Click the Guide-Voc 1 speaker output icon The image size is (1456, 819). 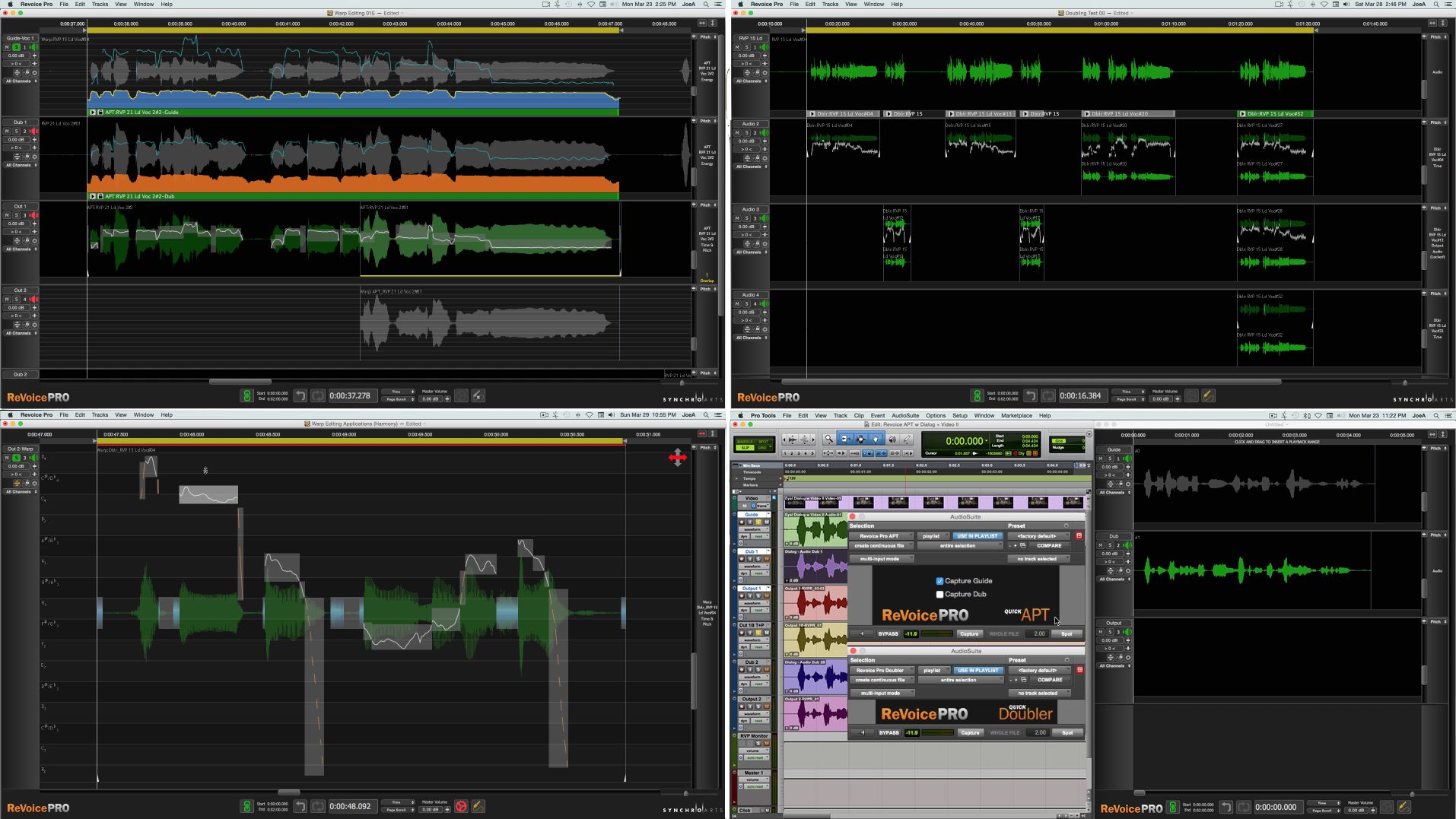[33, 47]
